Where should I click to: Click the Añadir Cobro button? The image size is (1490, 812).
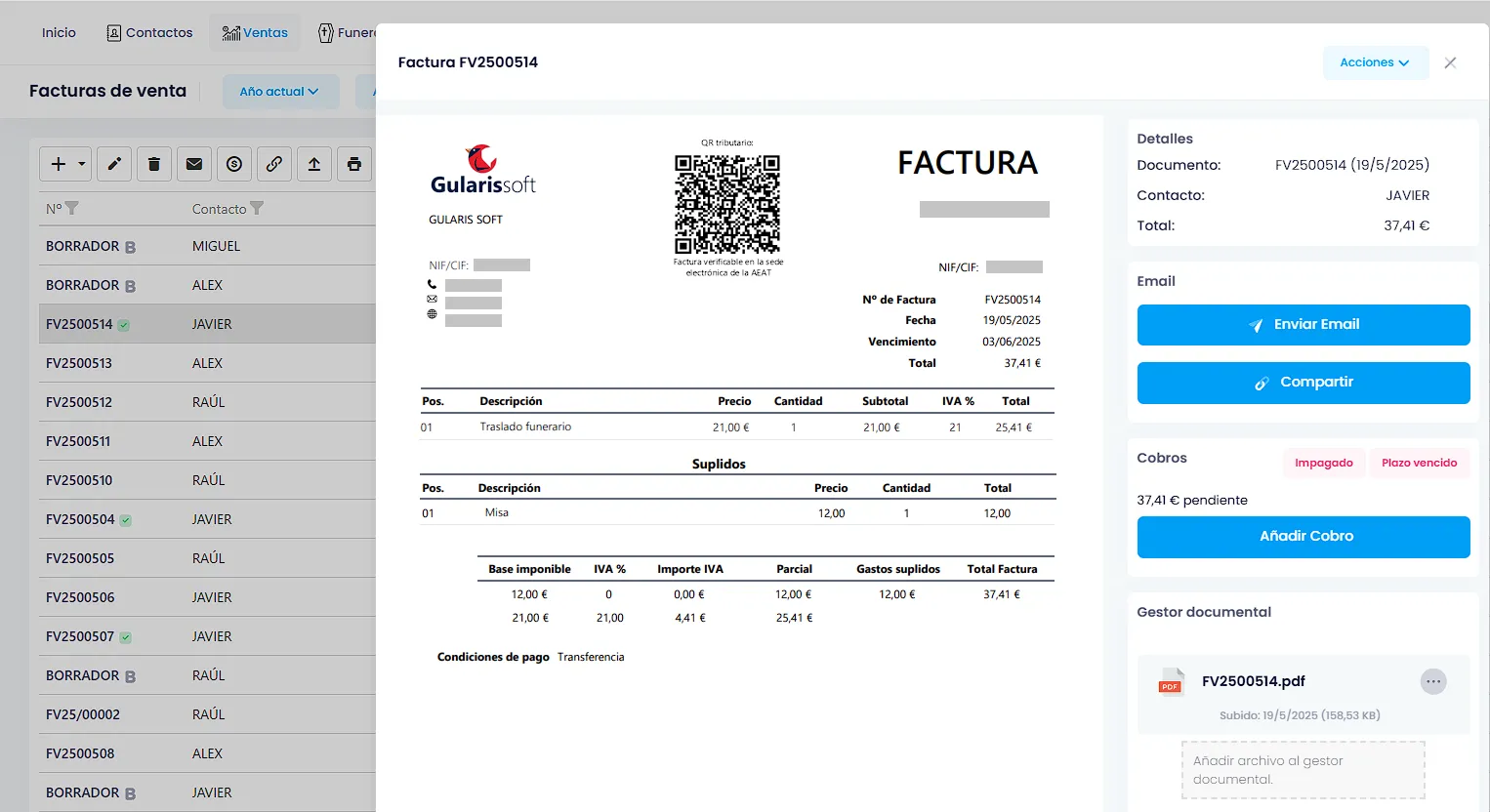click(1304, 537)
